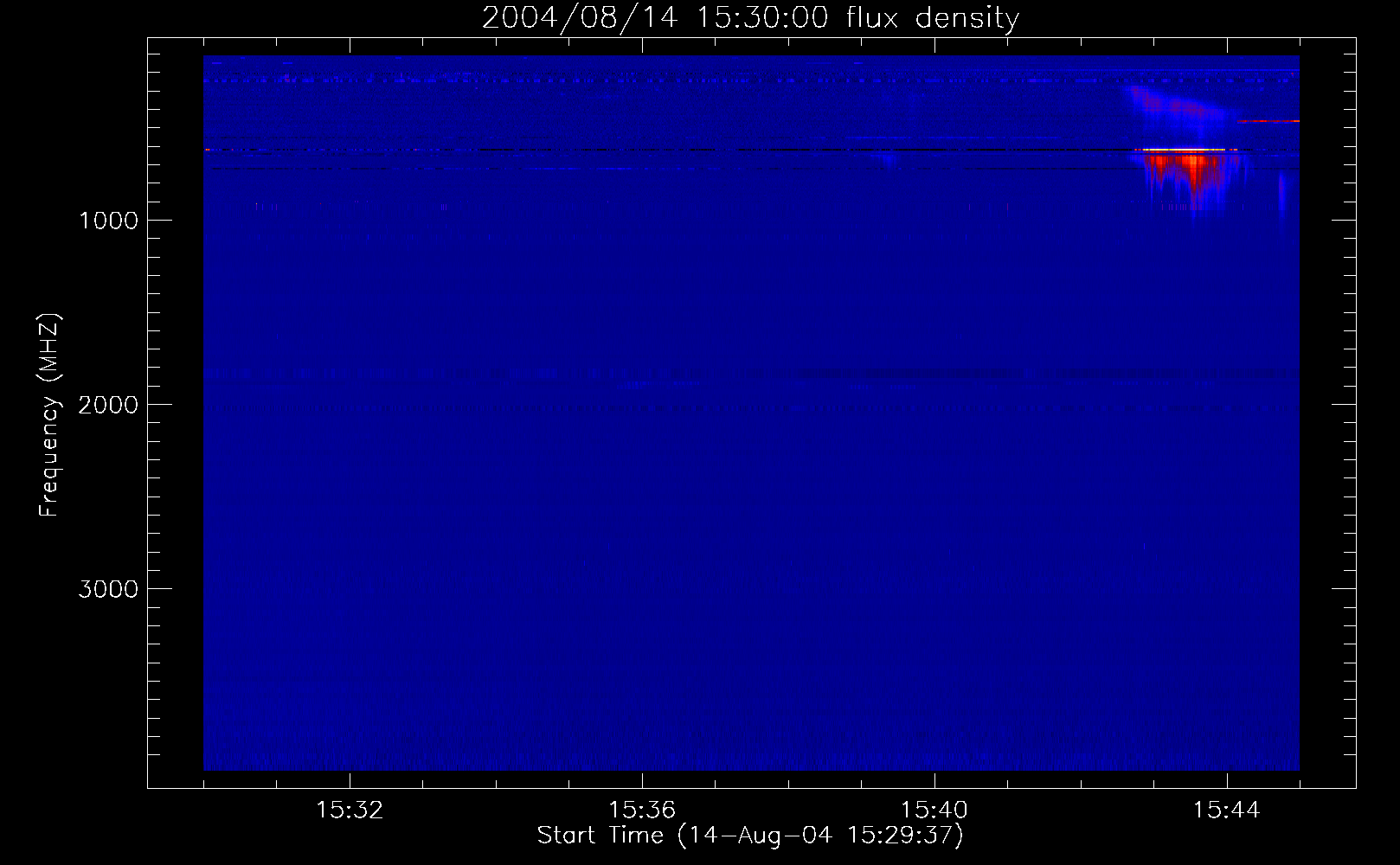This screenshot has height=865, width=1400.
Task: Click the short red line at far right
Action: (1268, 122)
